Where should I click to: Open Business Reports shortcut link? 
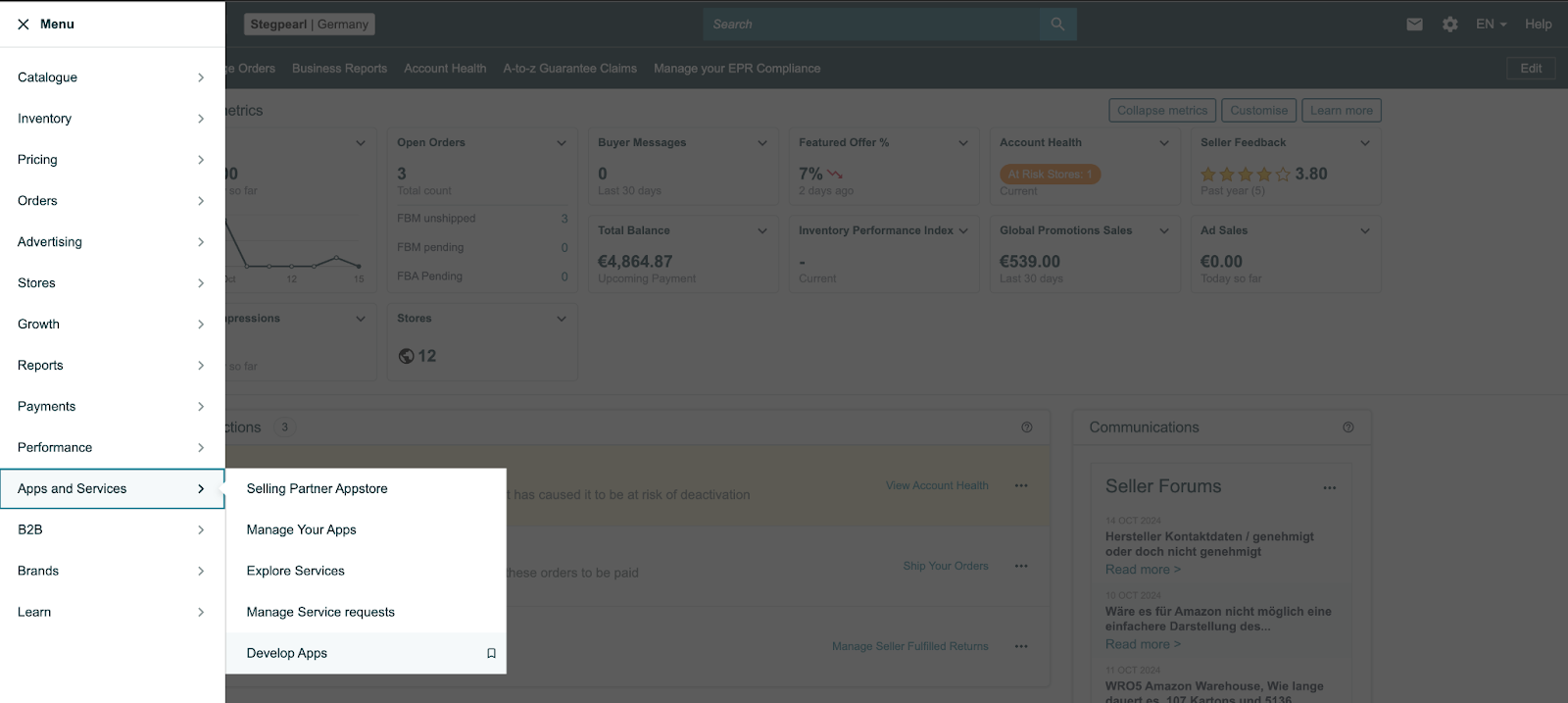(339, 69)
